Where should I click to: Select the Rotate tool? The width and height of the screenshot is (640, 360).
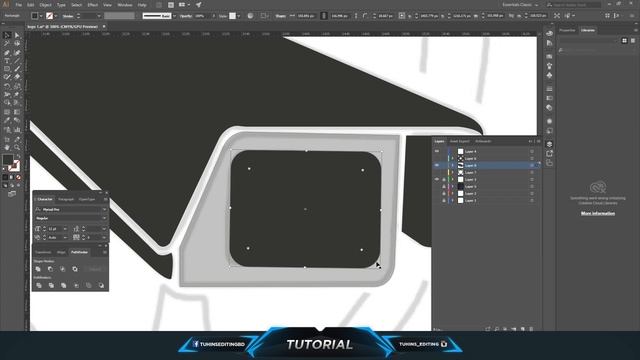pos(7,86)
